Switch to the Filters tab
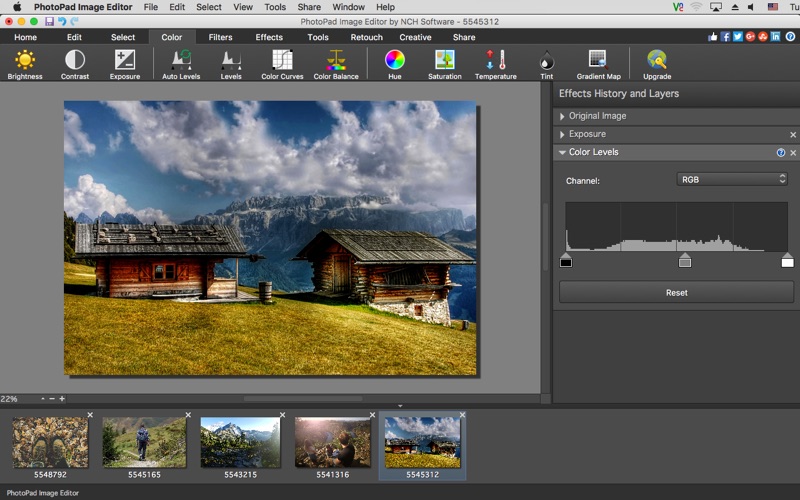The width and height of the screenshot is (800, 500). (x=220, y=37)
